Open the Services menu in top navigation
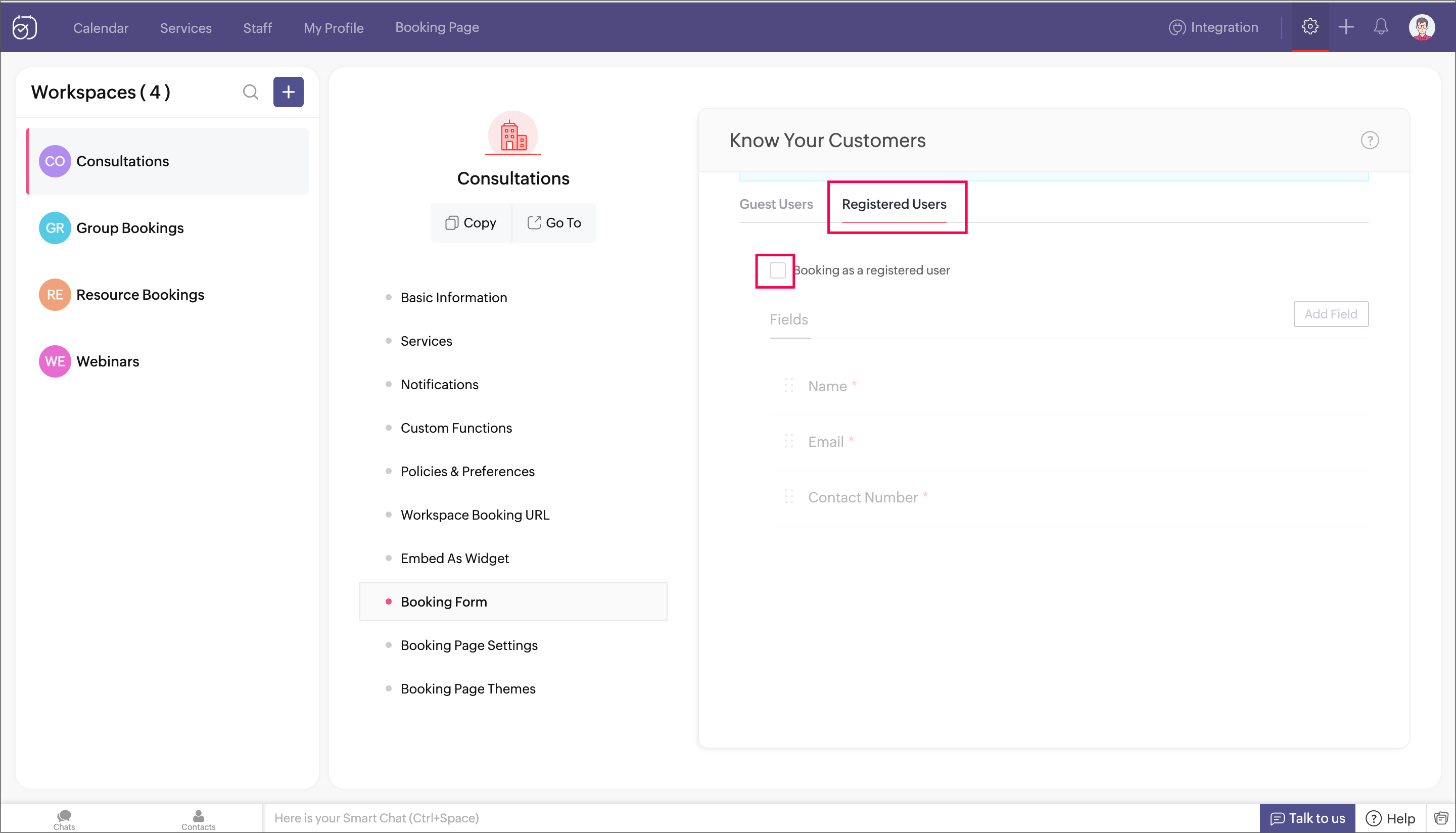 point(185,27)
